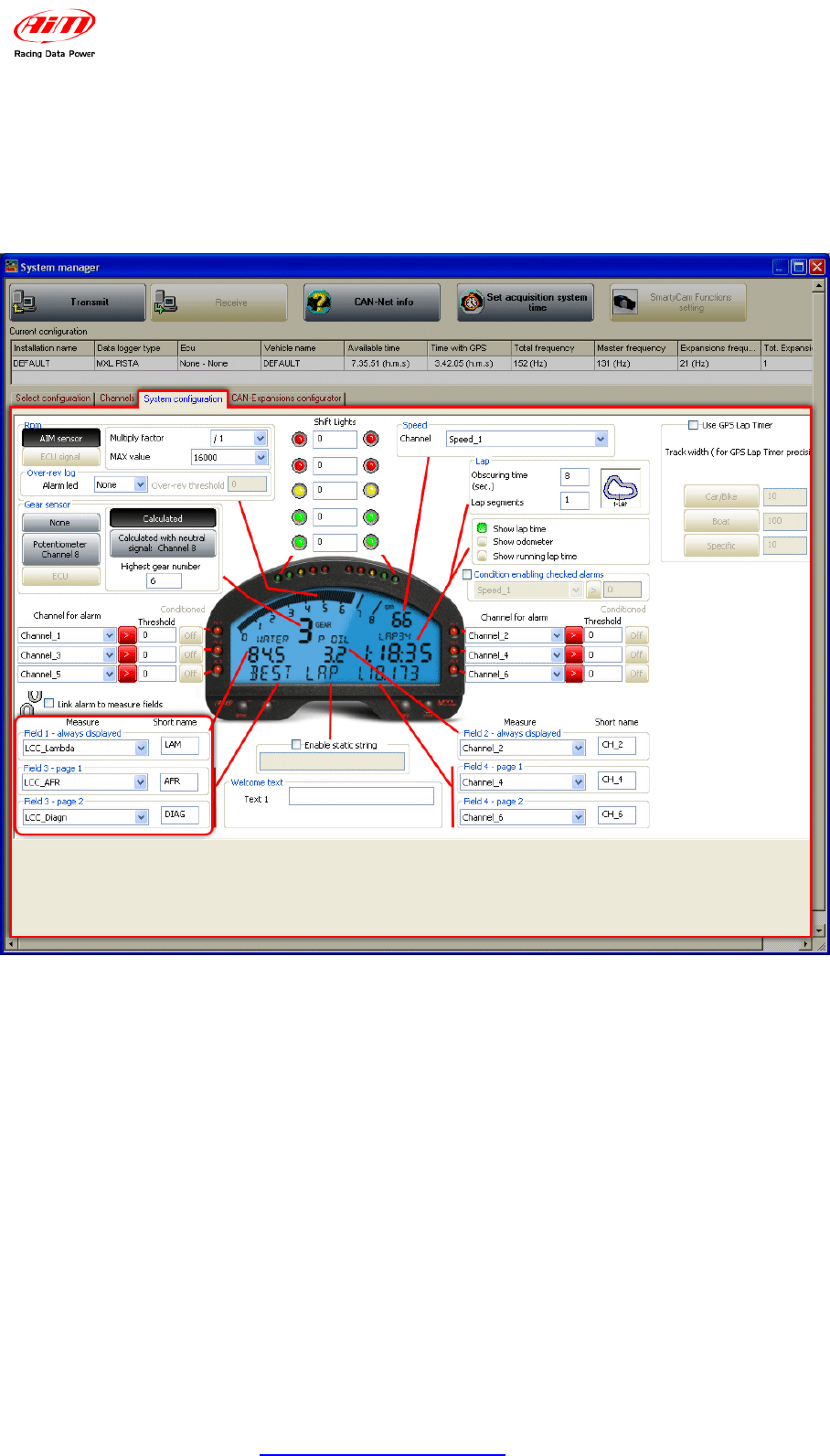Click Obscuring time field
This screenshot has width=830, height=1456.
[x=575, y=476]
